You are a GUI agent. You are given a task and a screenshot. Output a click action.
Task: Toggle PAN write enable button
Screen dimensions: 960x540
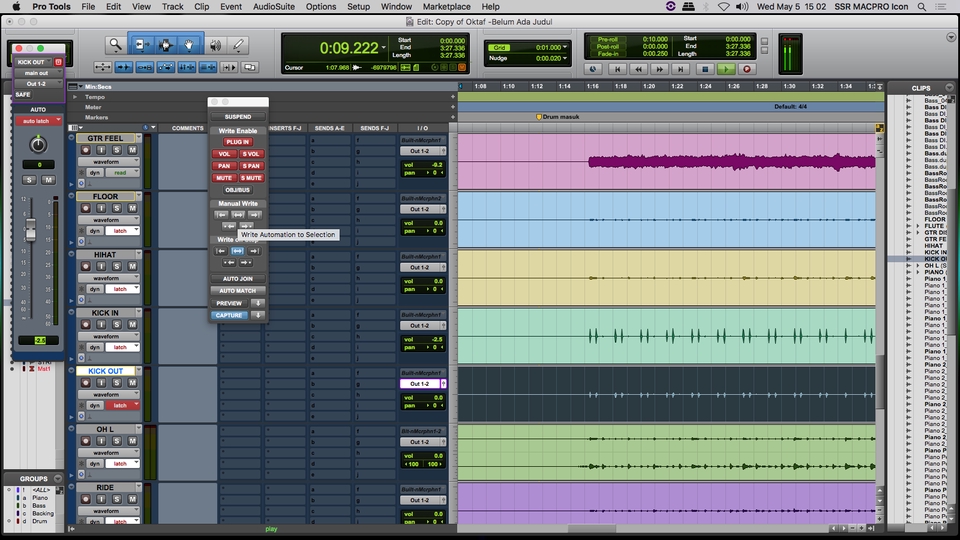pos(224,166)
